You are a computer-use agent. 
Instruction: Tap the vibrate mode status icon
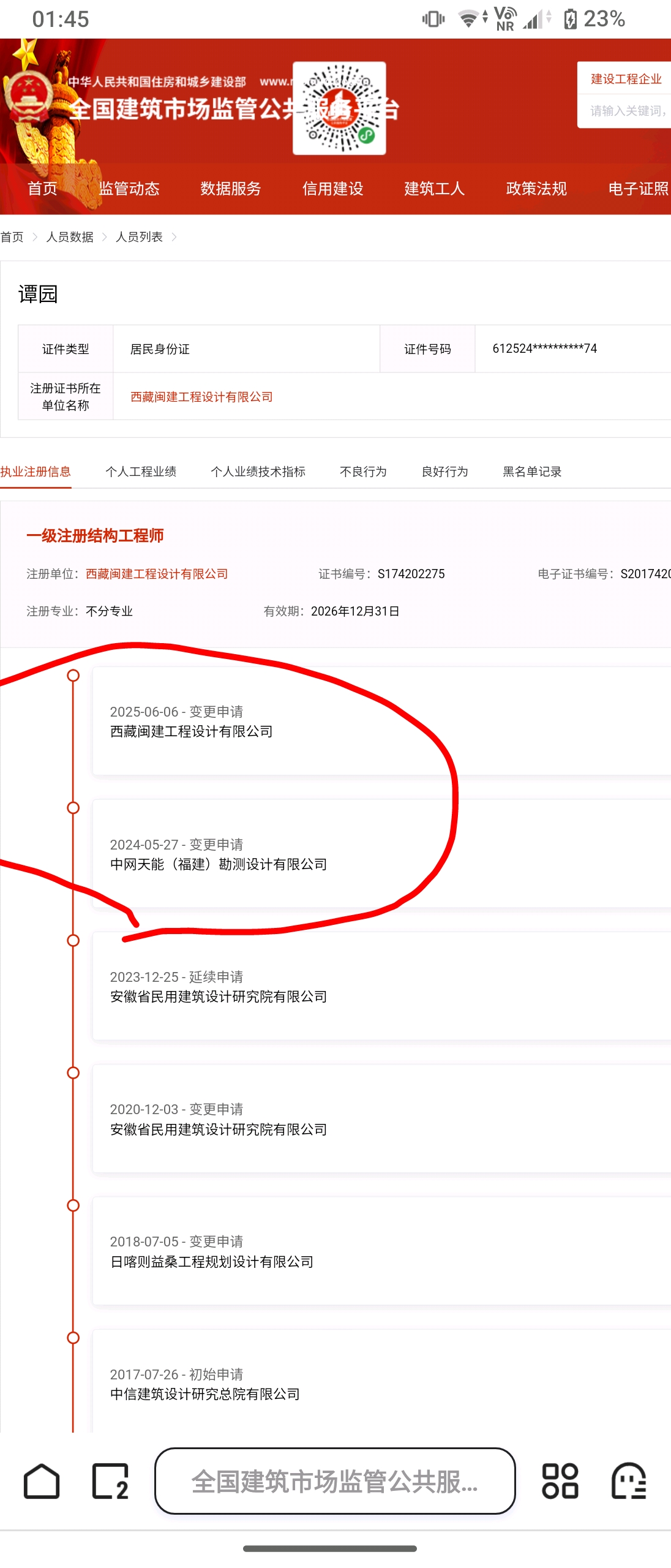433,19
